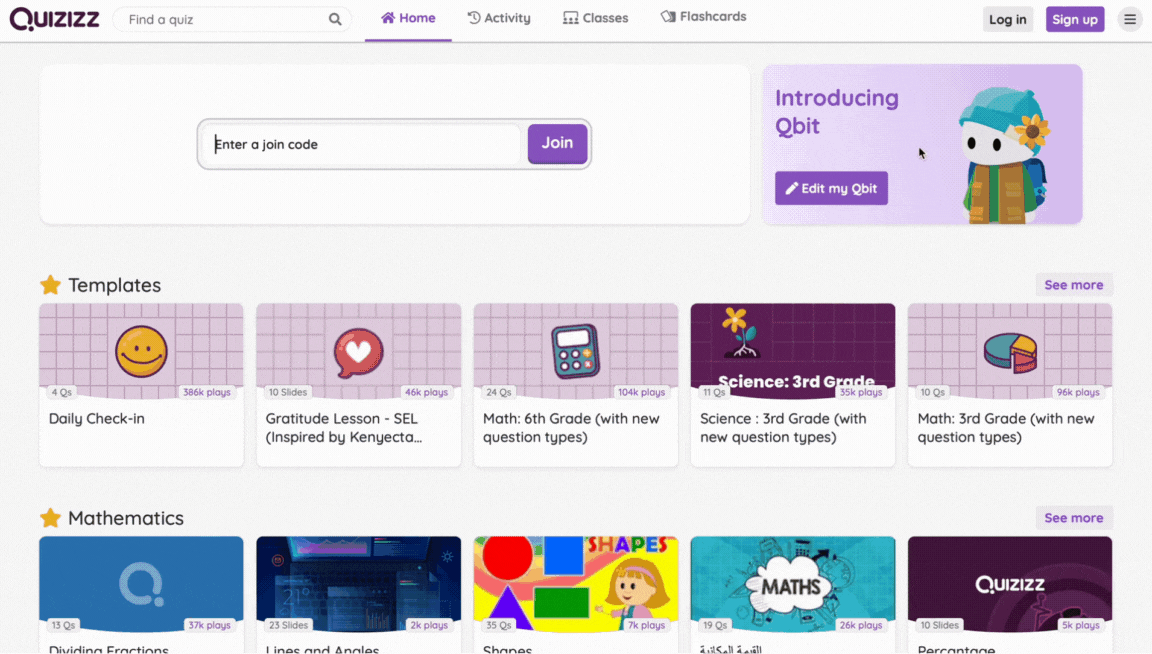Open the Dividing Fractions quiz thumbnail
Screen dimensions: 1152x654
click(x=141, y=583)
